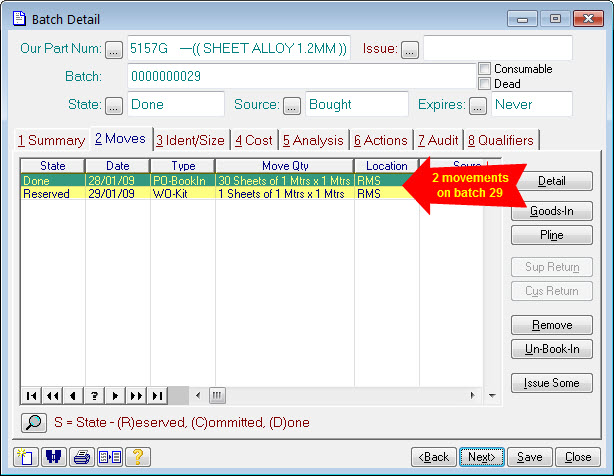Click the 30 Sheets move quantity cell
Viewport: 614px width, 476px height.
284,180
